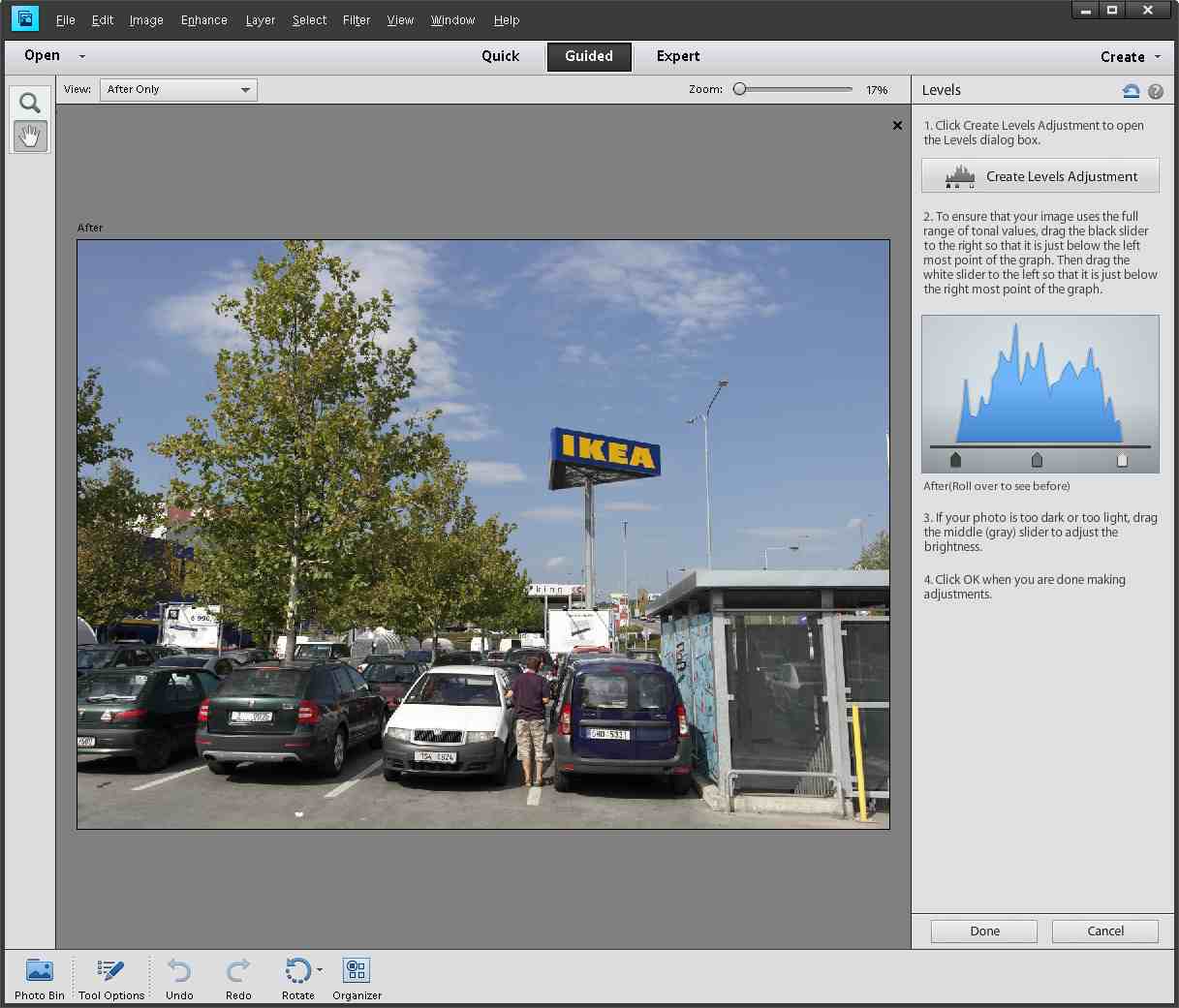Switch to the Quick tab
The height and width of the screenshot is (1008, 1179).
(x=500, y=56)
